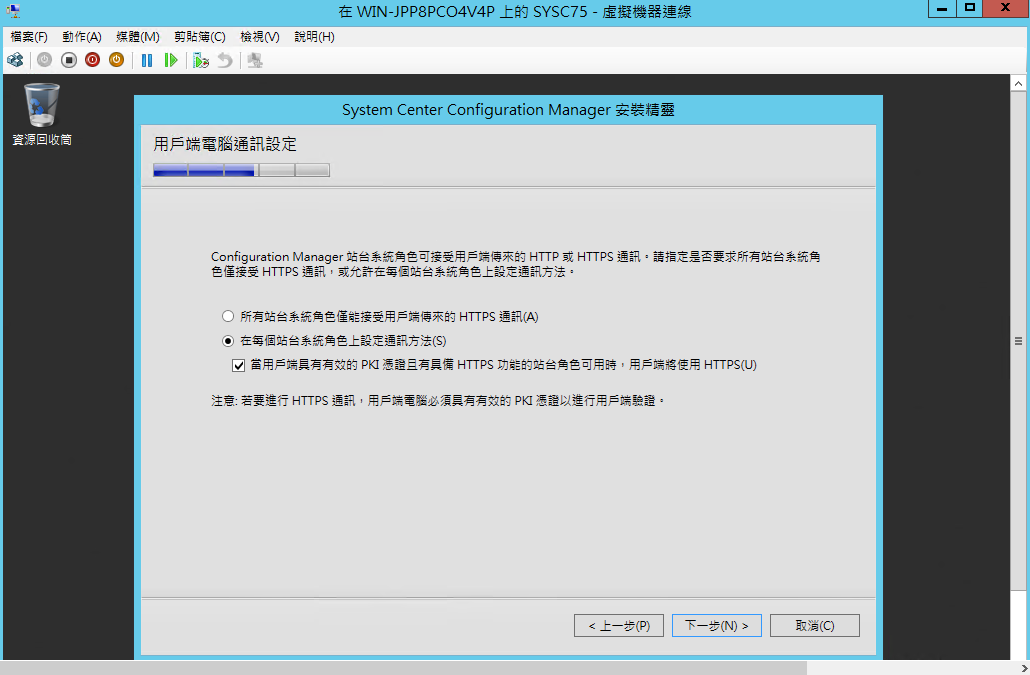Click the 上一步(P) back button
The image size is (1030, 675).
[x=619, y=626]
